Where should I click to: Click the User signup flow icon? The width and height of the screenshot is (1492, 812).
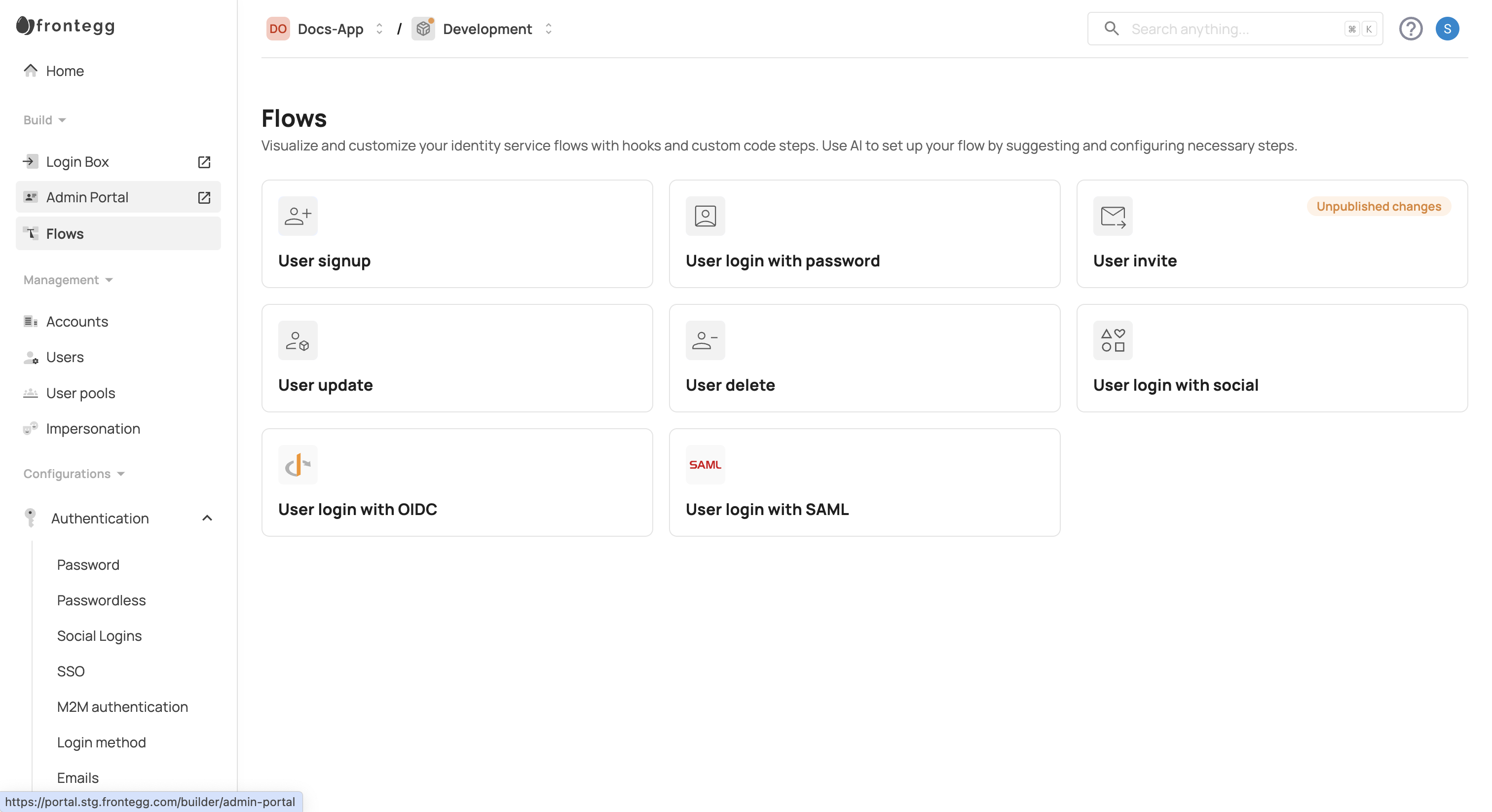(298, 216)
